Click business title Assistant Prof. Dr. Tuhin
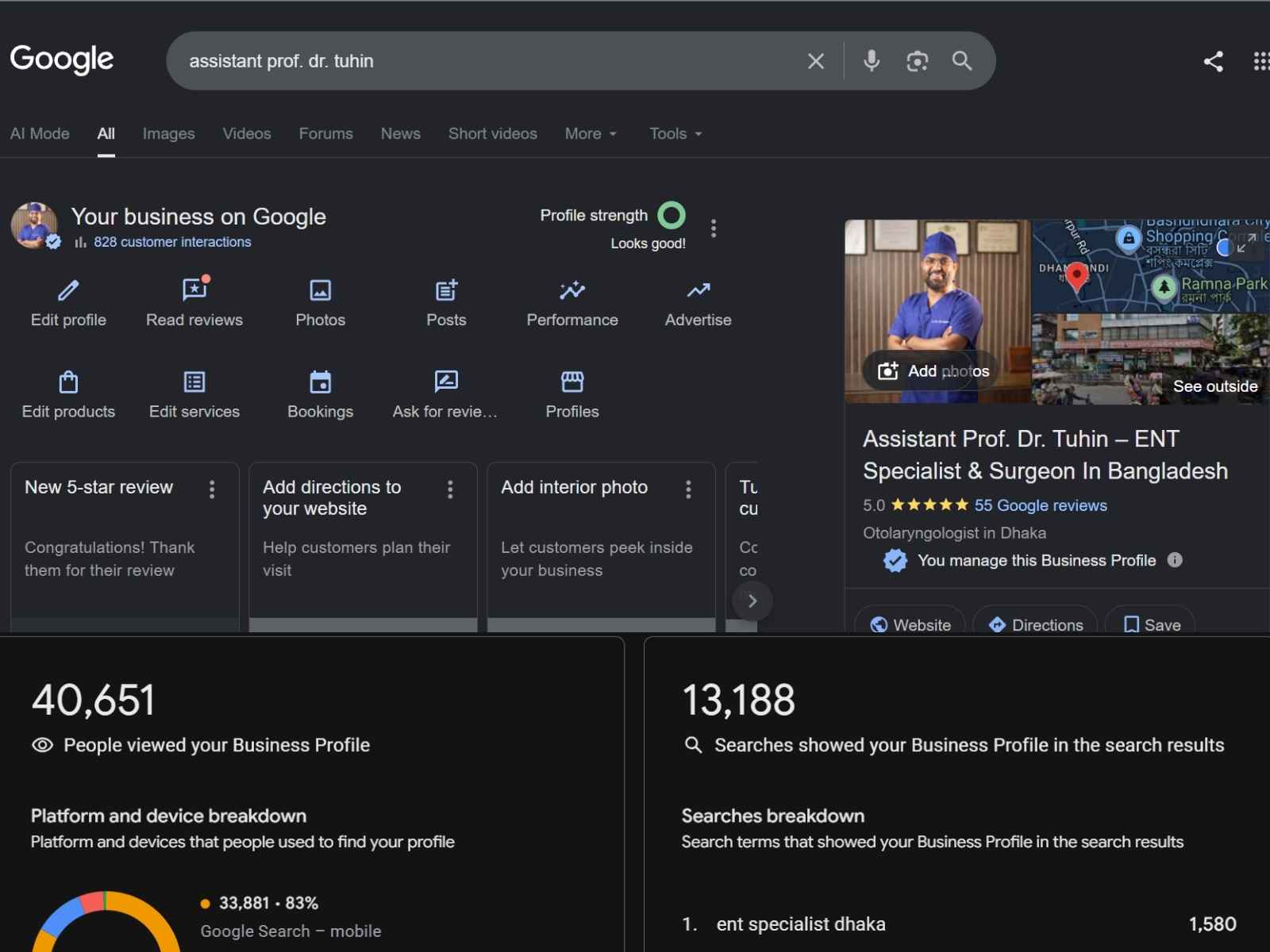This screenshot has width=1270, height=952. (1045, 455)
